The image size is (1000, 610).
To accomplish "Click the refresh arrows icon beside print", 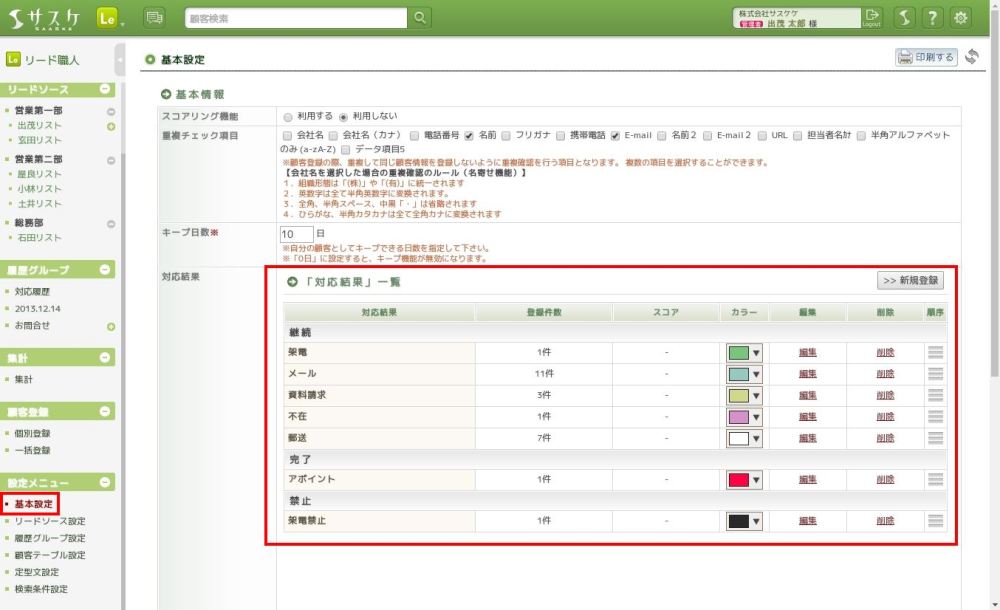I will pos(972,57).
